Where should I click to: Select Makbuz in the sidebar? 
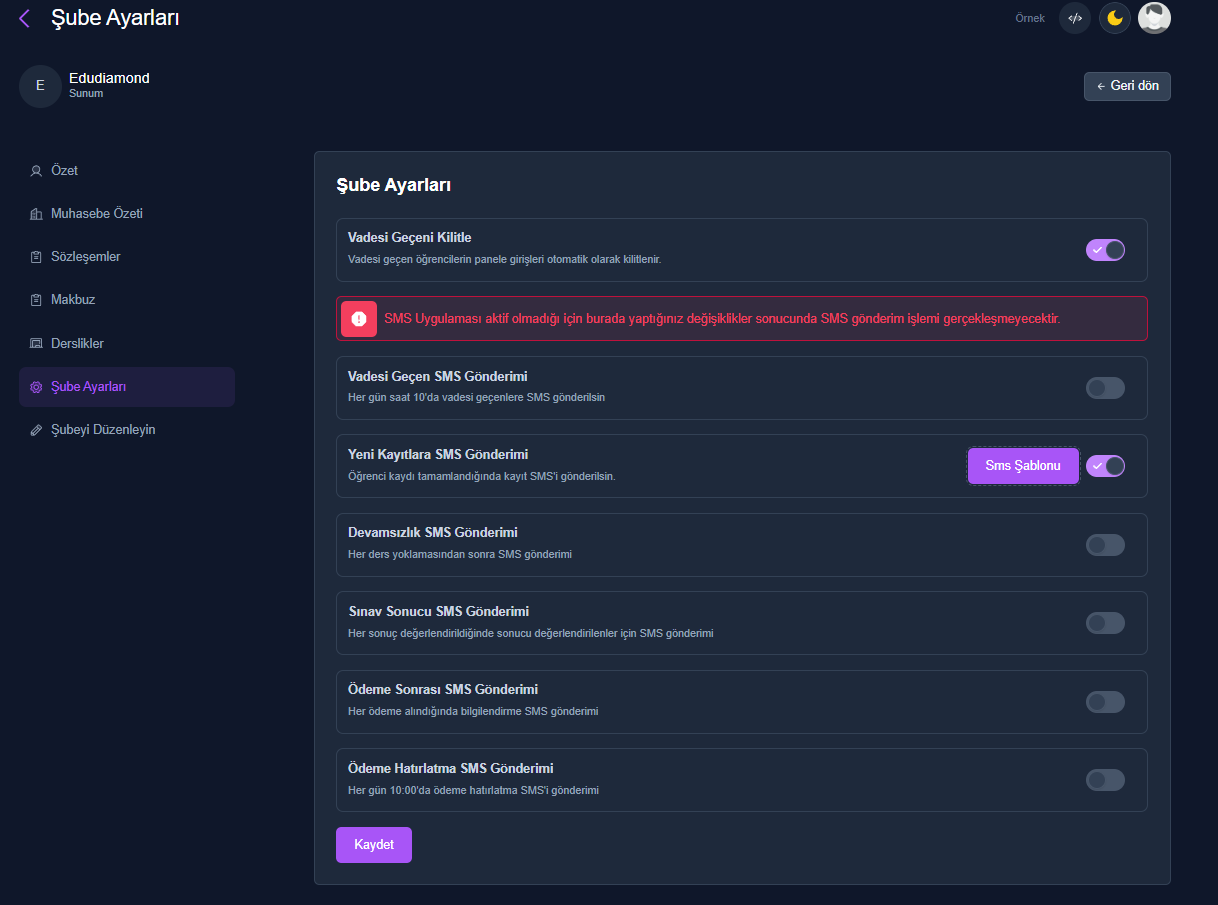click(127, 300)
